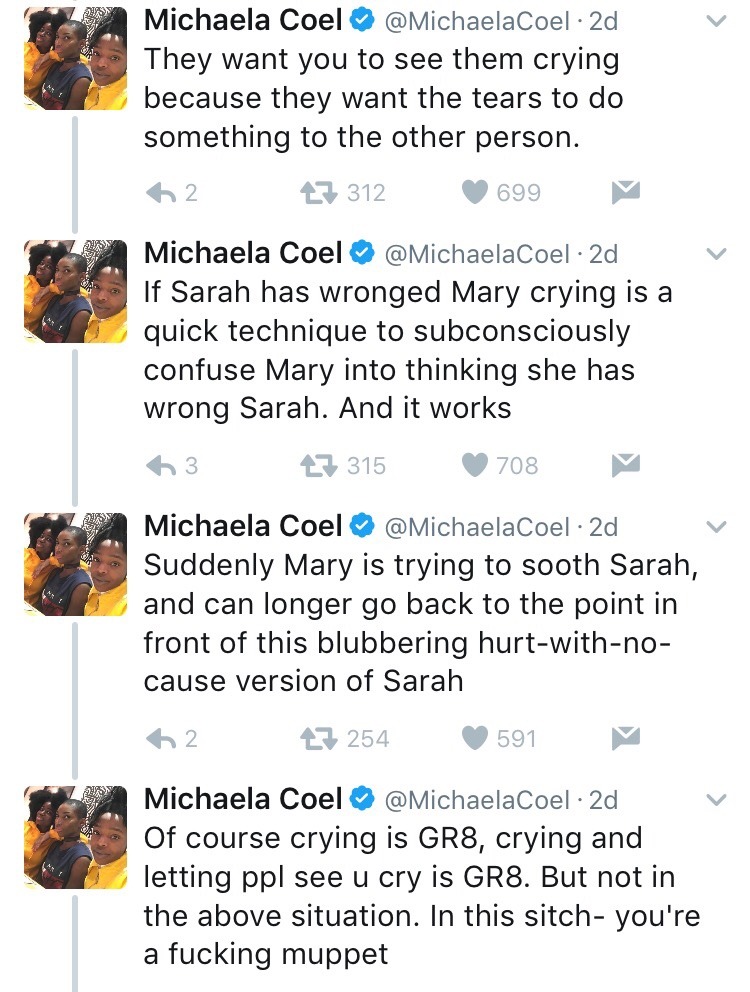Open the chevron menu on the second tweet
The width and height of the screenshot is (750, 992).
[x=716, y=254]
